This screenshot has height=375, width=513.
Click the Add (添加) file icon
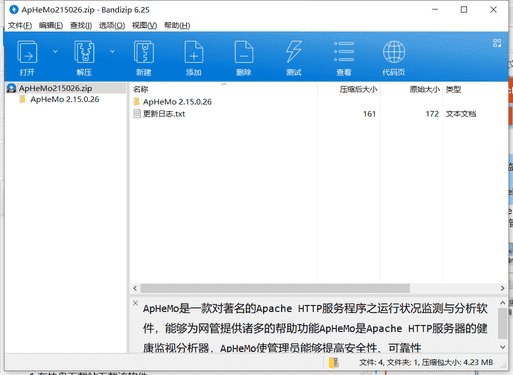[x=194, y=52]
